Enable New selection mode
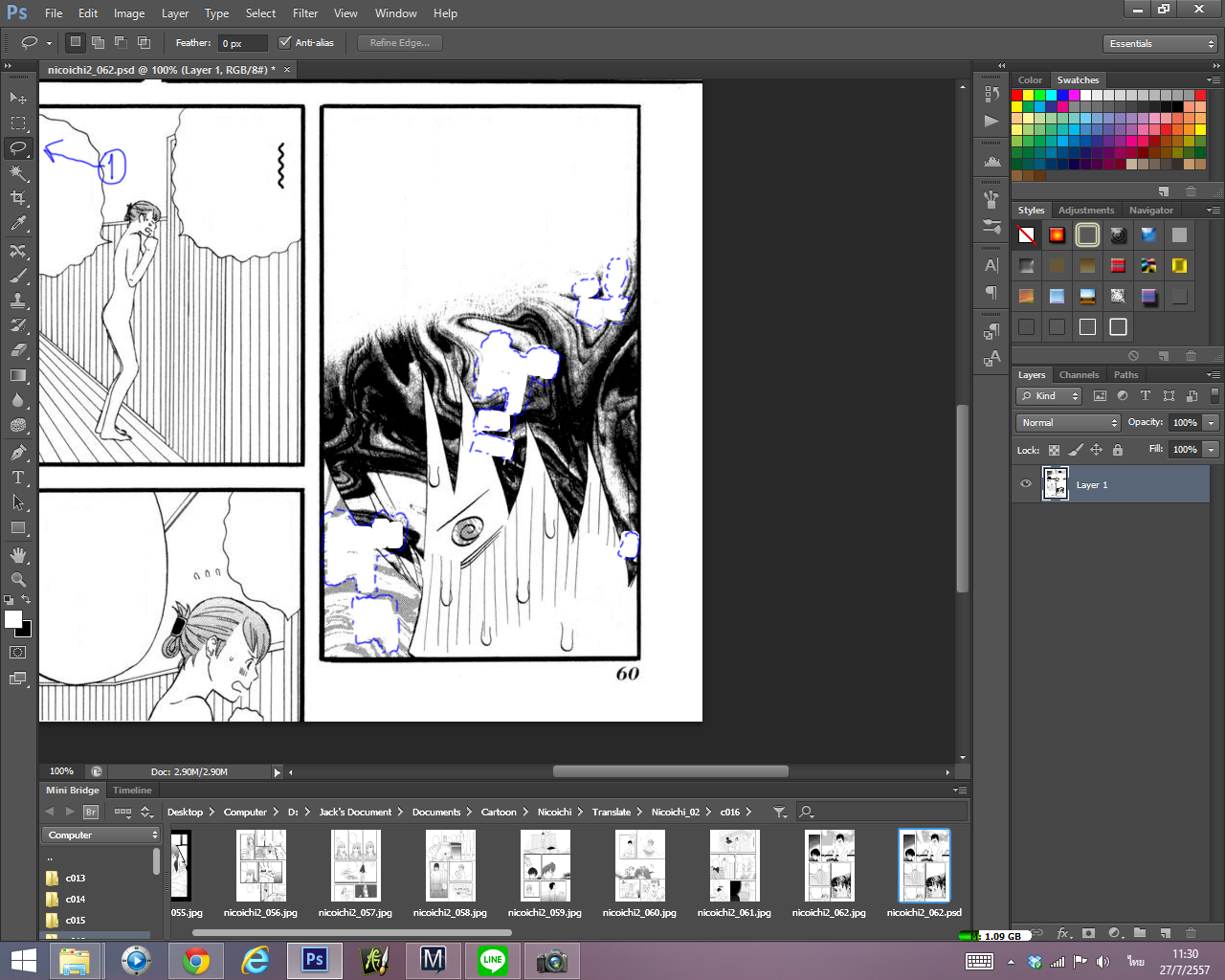 76,42
